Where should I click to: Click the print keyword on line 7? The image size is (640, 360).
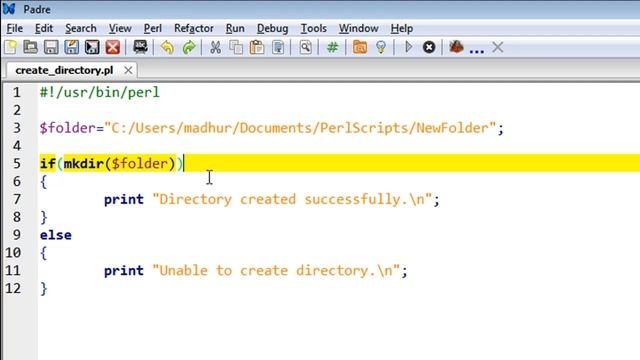(x=124, y=200)
